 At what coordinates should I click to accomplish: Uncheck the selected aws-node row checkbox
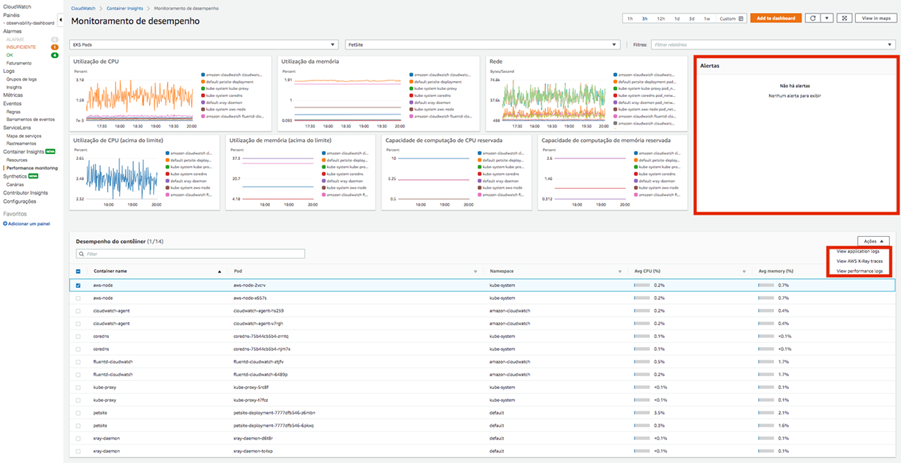79,285
